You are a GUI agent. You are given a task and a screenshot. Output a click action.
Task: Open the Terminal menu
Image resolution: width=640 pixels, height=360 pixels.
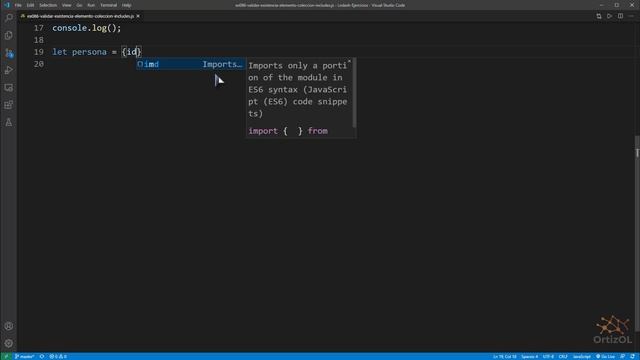coord(109,5)
